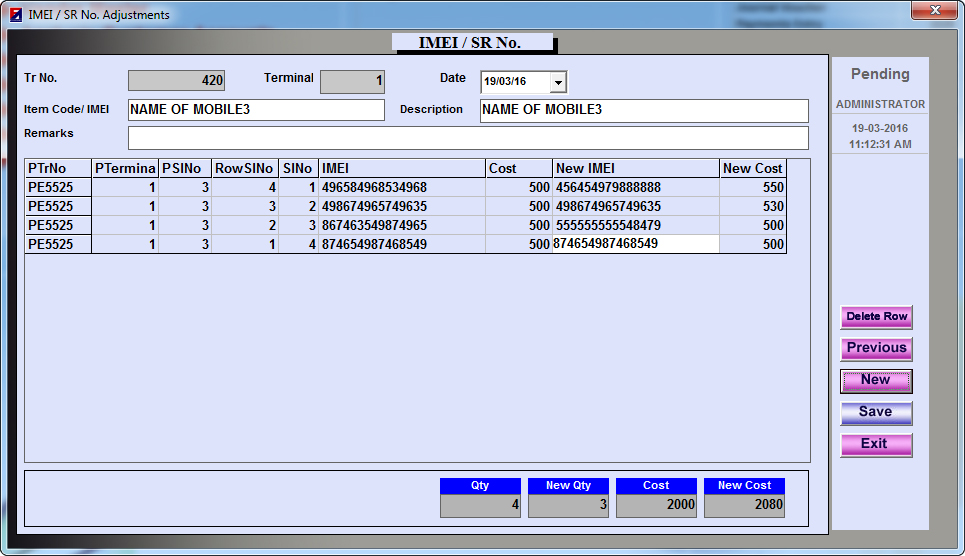Screen dimensions: 965x556
Task: Click the New Qty total field
Action: [x=568, y=505]
